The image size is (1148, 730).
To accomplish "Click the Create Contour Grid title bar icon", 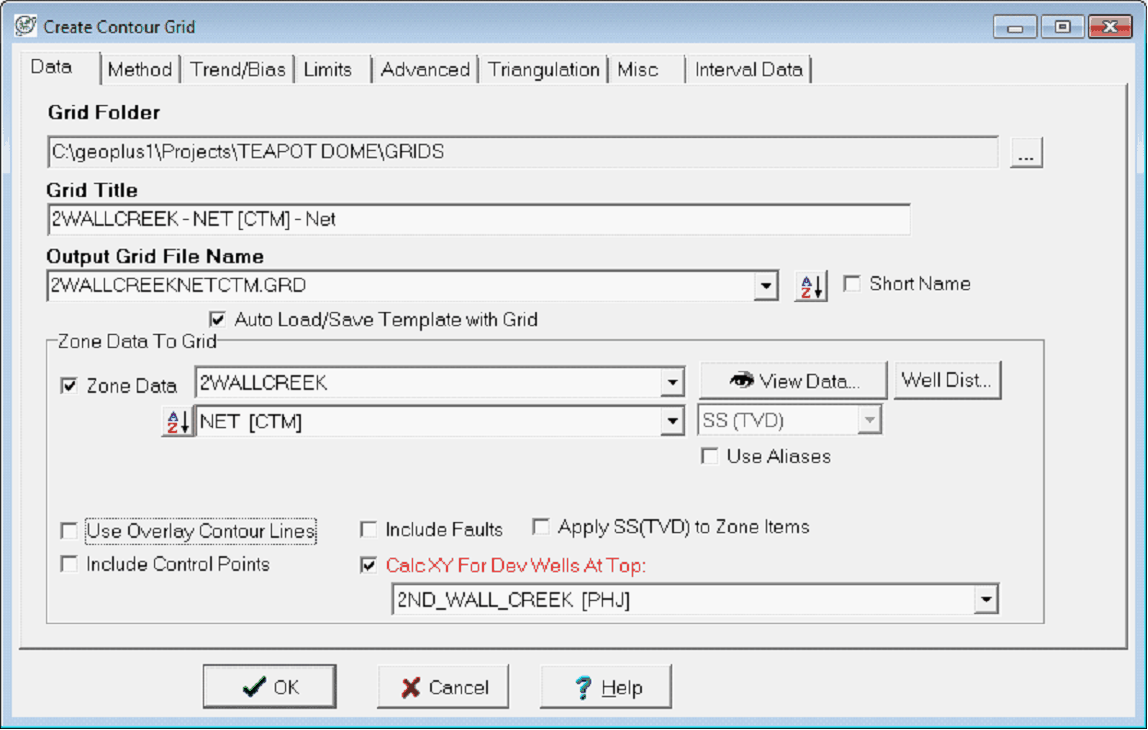I will 26,26.
